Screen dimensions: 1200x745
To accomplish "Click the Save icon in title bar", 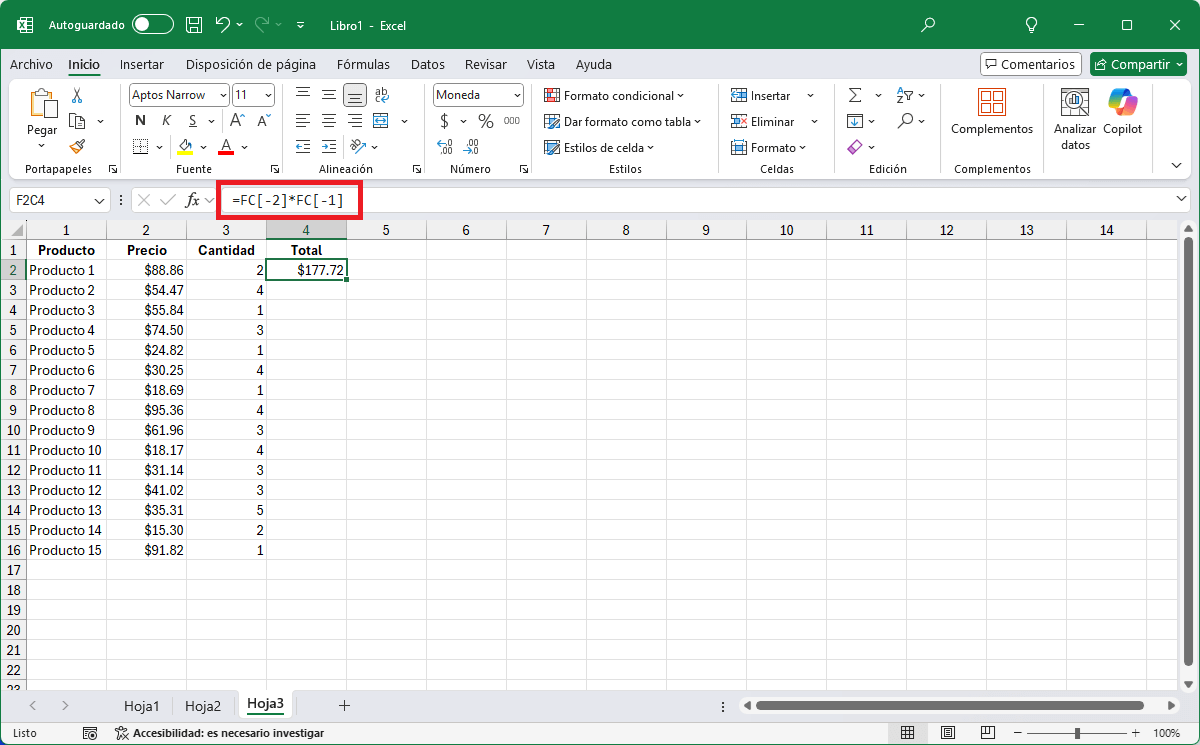I will pos(194,24).
